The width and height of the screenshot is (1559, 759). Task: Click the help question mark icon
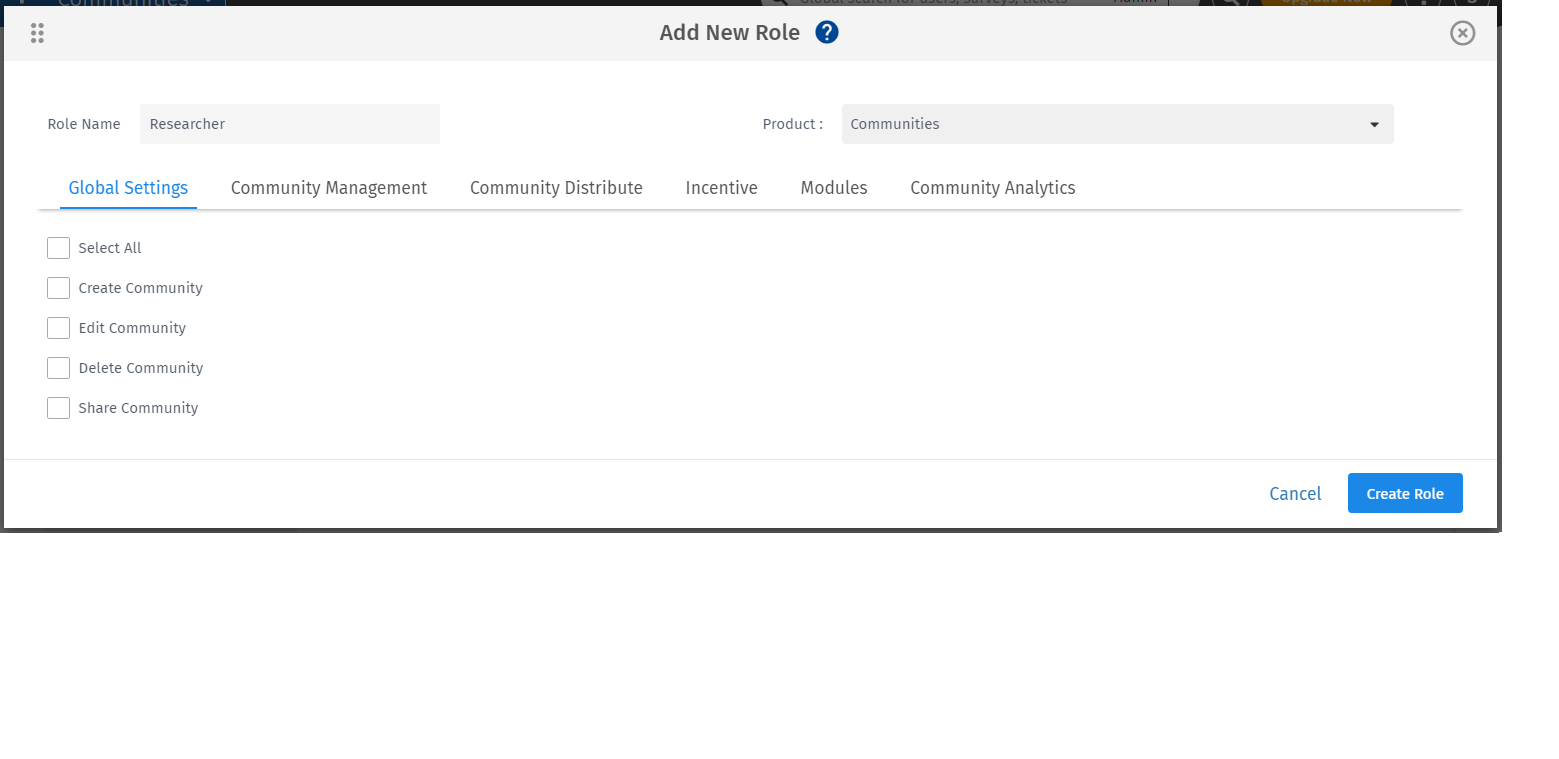pos(827,33)
